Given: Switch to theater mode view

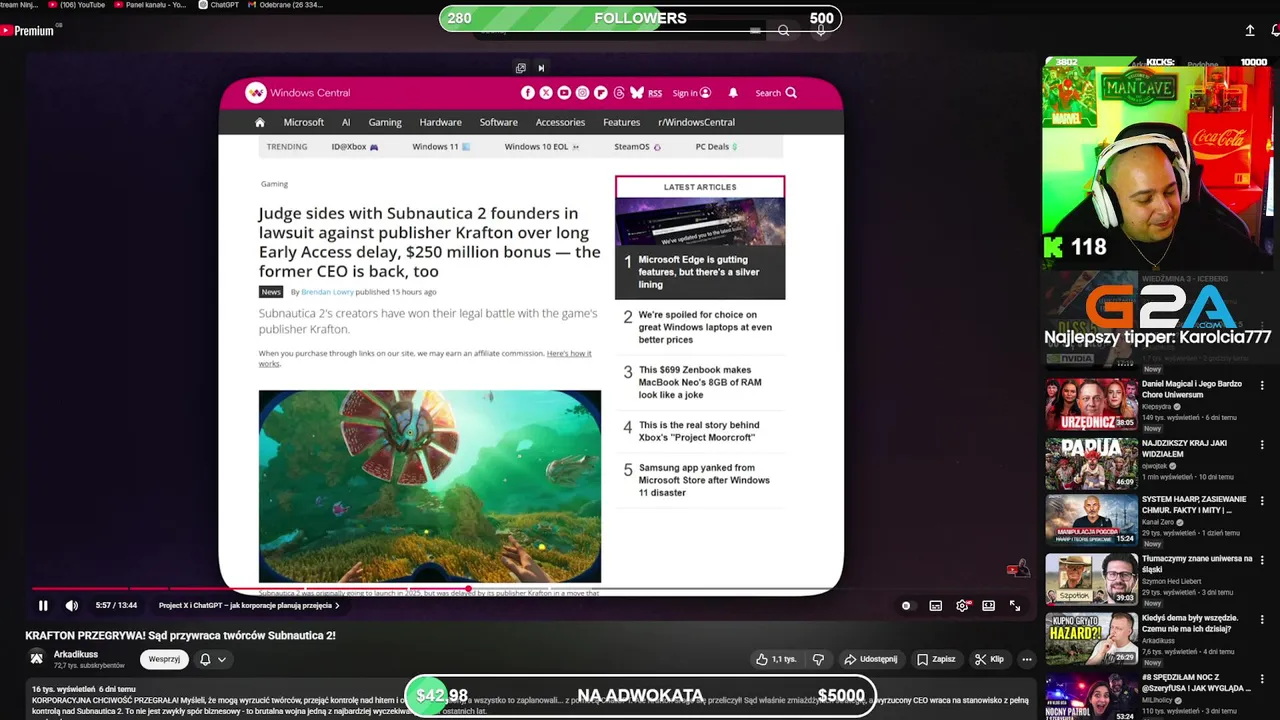Looking at the screenshot, I should coord(988,605).
